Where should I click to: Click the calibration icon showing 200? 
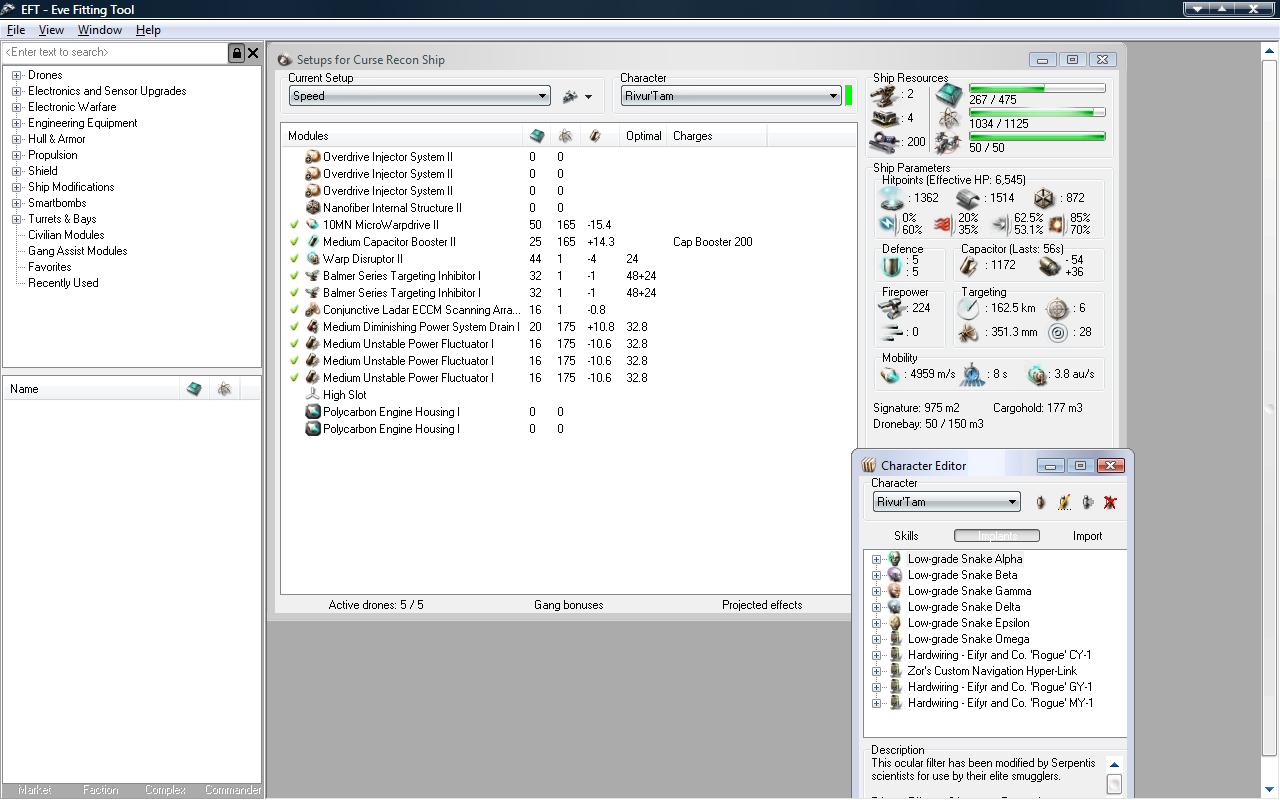point(885,142)
